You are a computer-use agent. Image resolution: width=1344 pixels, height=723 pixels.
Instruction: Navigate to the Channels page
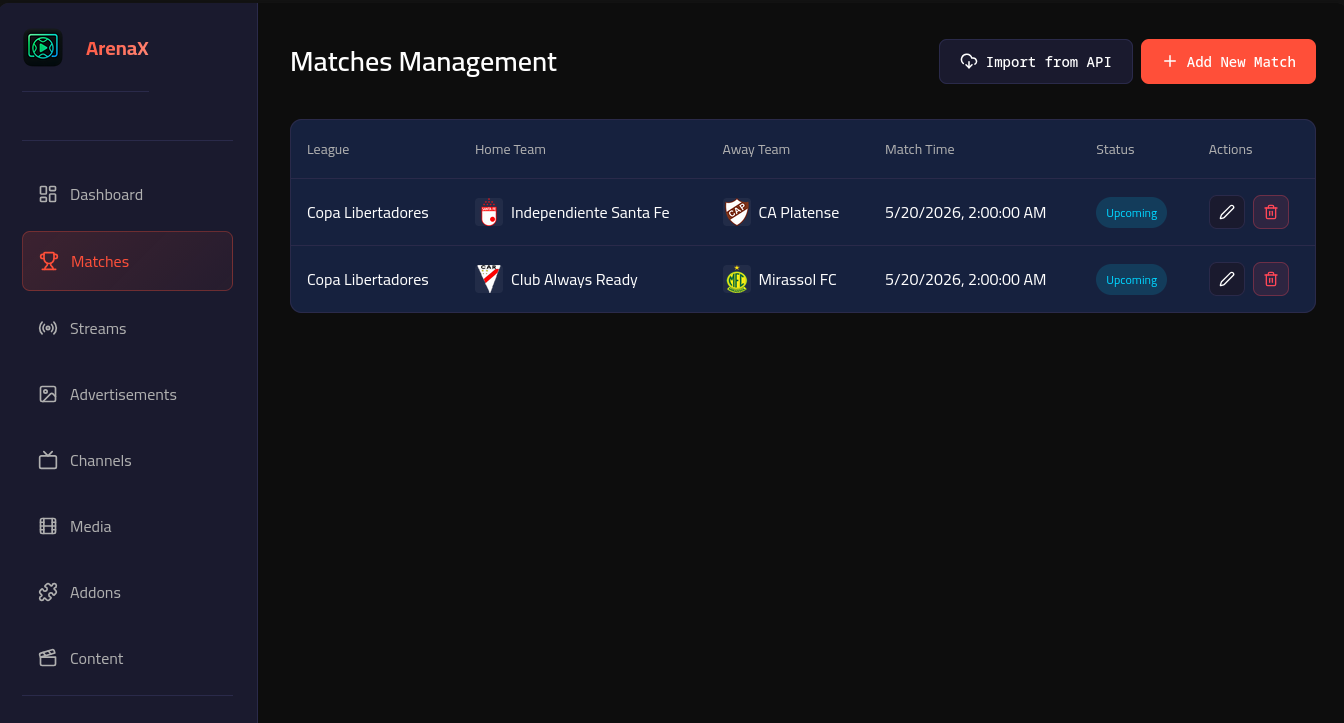(127, 460)
